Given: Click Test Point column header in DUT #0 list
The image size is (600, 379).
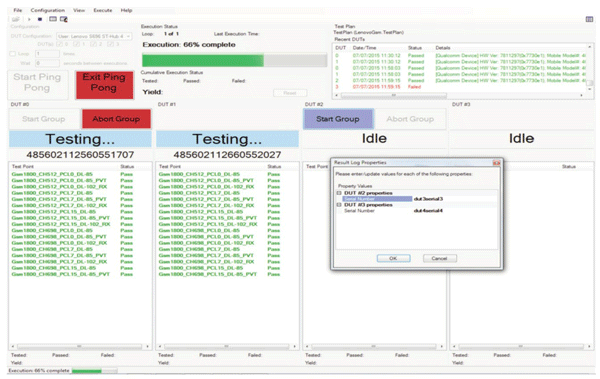Looking at the screenshot, I should [23, 167].
